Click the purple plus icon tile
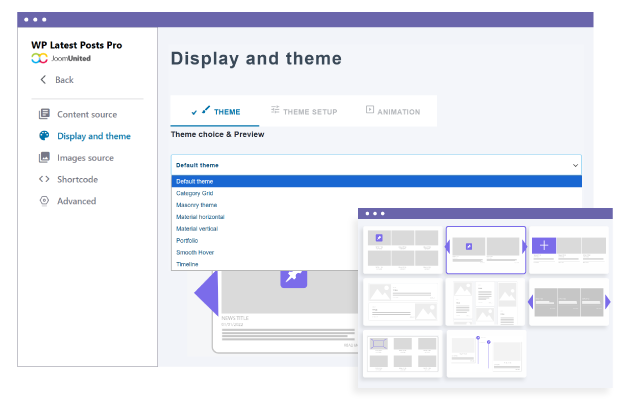This screenshot has width=630, height=400. [x=544, y=245]
